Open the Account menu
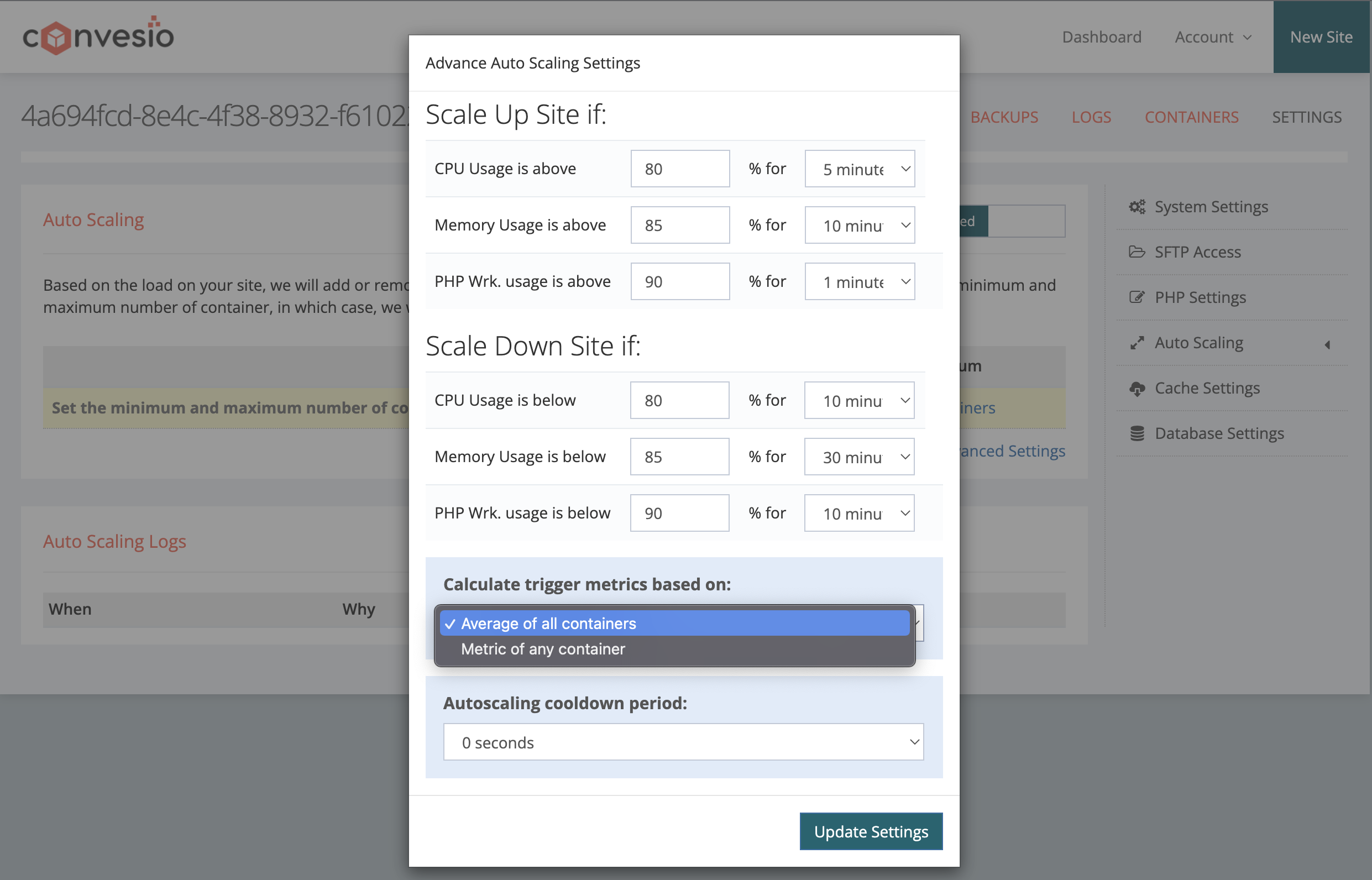 click(1213, 37)
